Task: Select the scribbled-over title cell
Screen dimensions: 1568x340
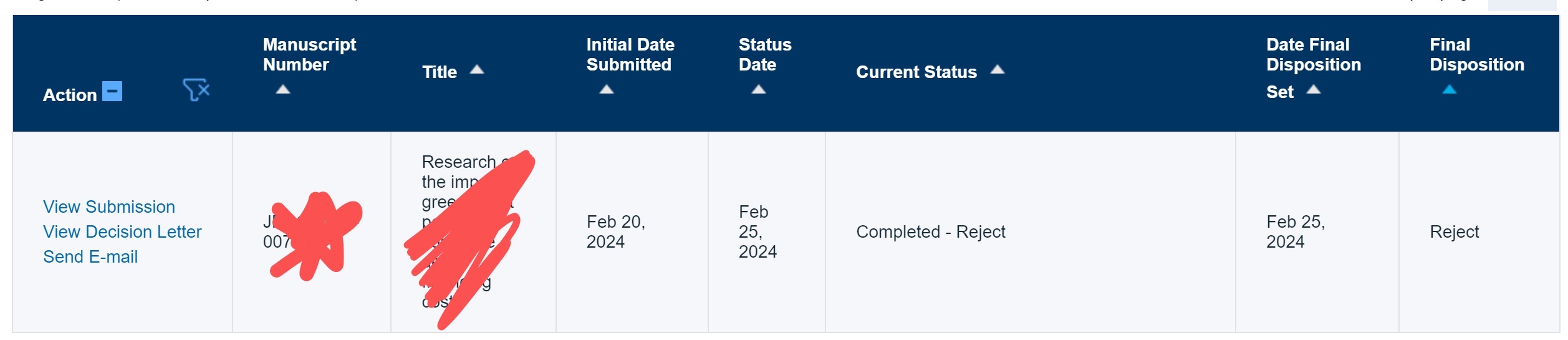Action: [473, 232]
